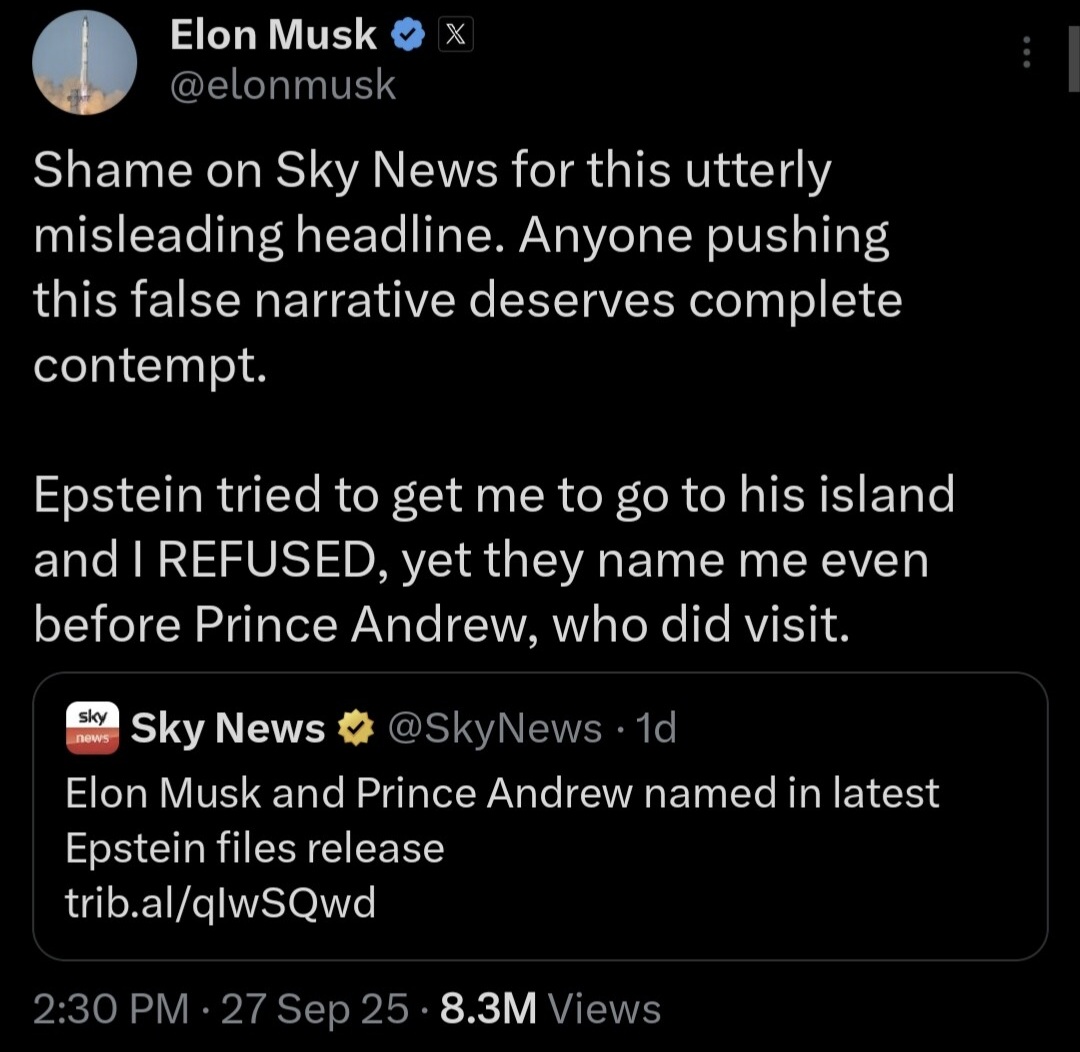Open the Sky News account name
Image resolution: width=1080 pixels, height=1052 pixels.
(228, 729)
